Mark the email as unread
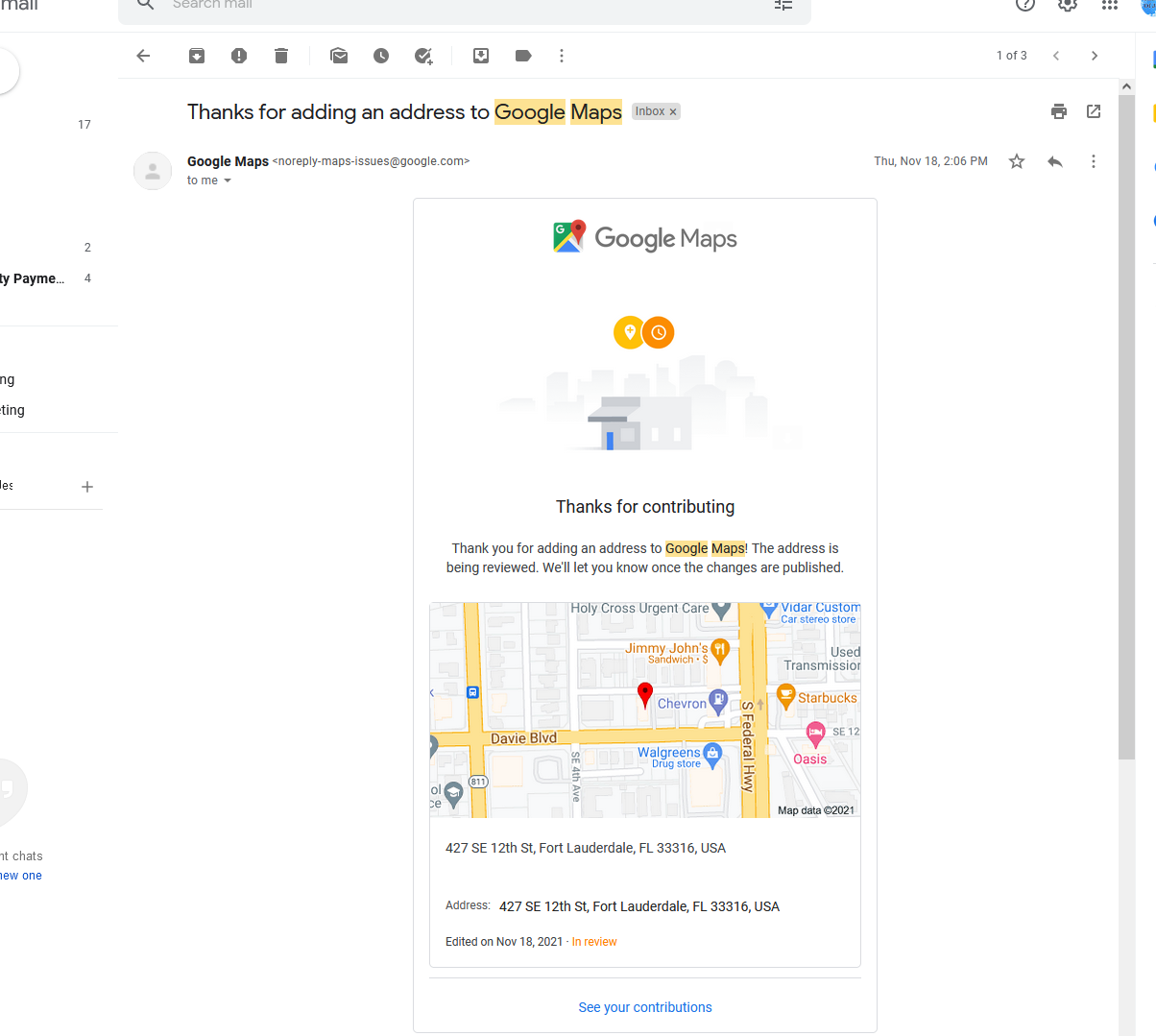 tap(339, 56)
